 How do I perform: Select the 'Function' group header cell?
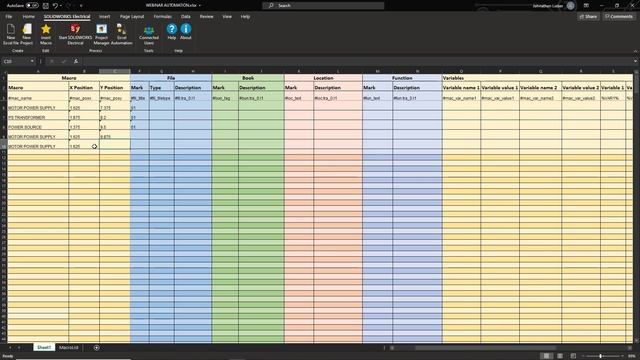point(402,78)
